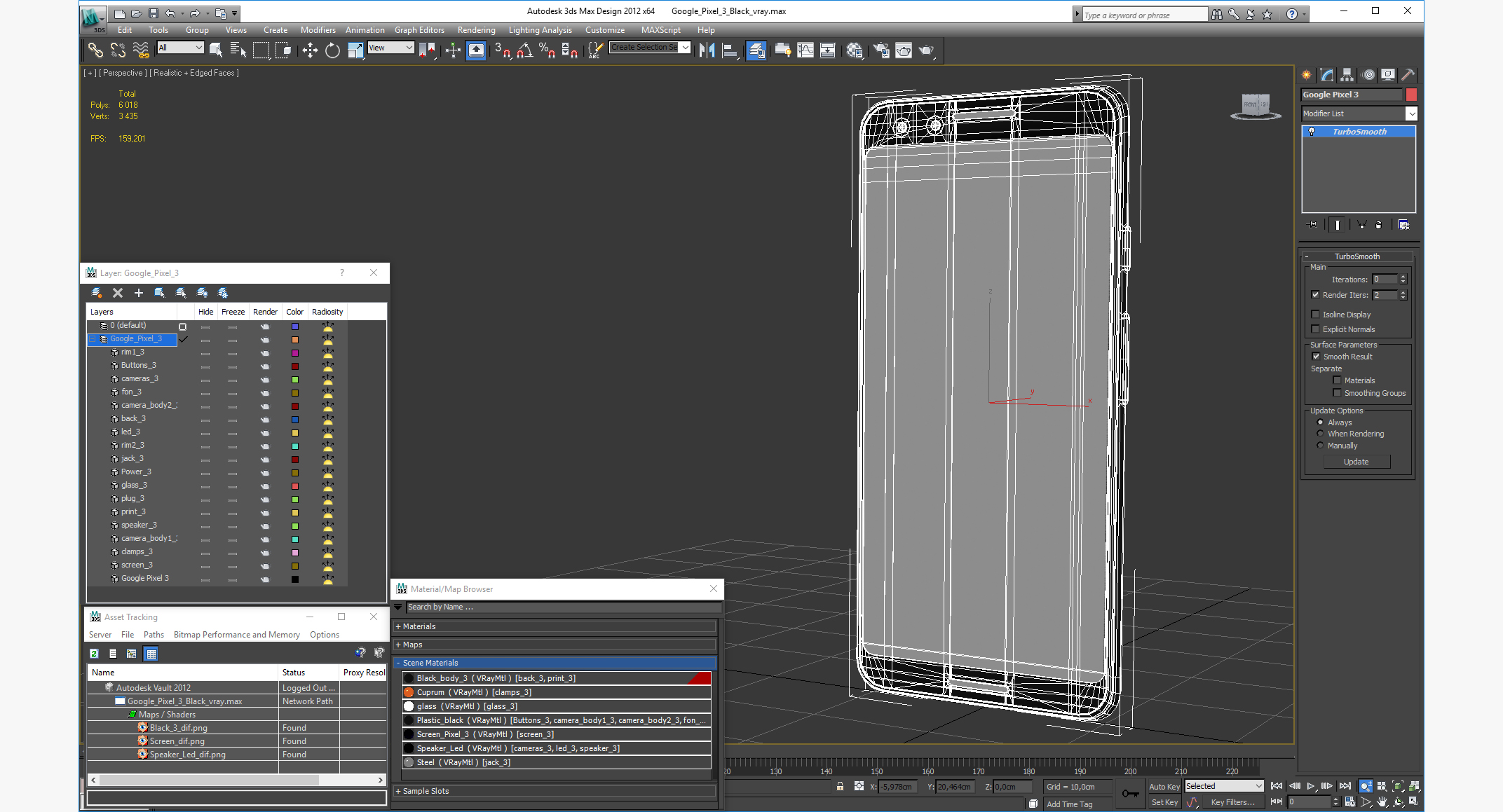Image resolution: width=1503 pixels, height=812 pixels.
Task: Click the Play Animation button
Action: coord(1311,786)
